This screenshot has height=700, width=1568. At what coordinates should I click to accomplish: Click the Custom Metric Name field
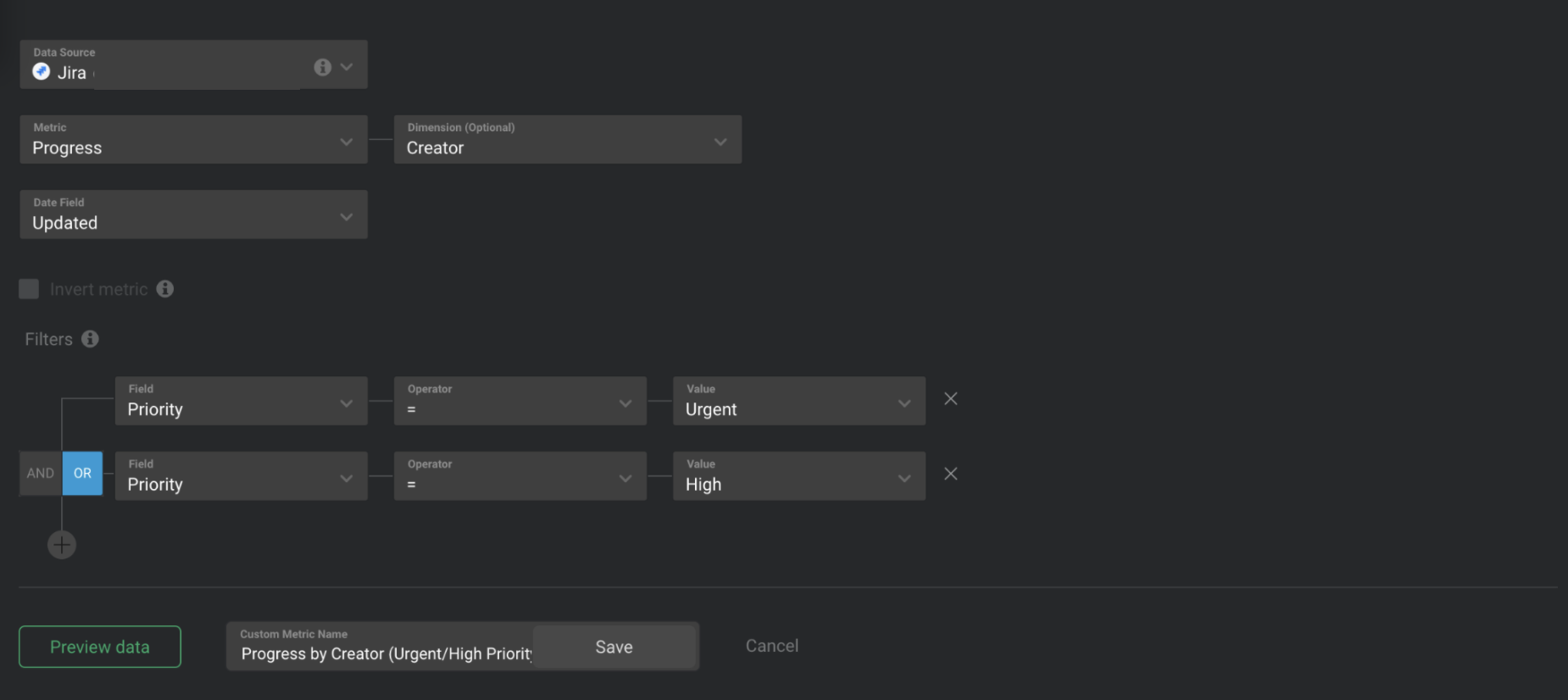point(380,647)
